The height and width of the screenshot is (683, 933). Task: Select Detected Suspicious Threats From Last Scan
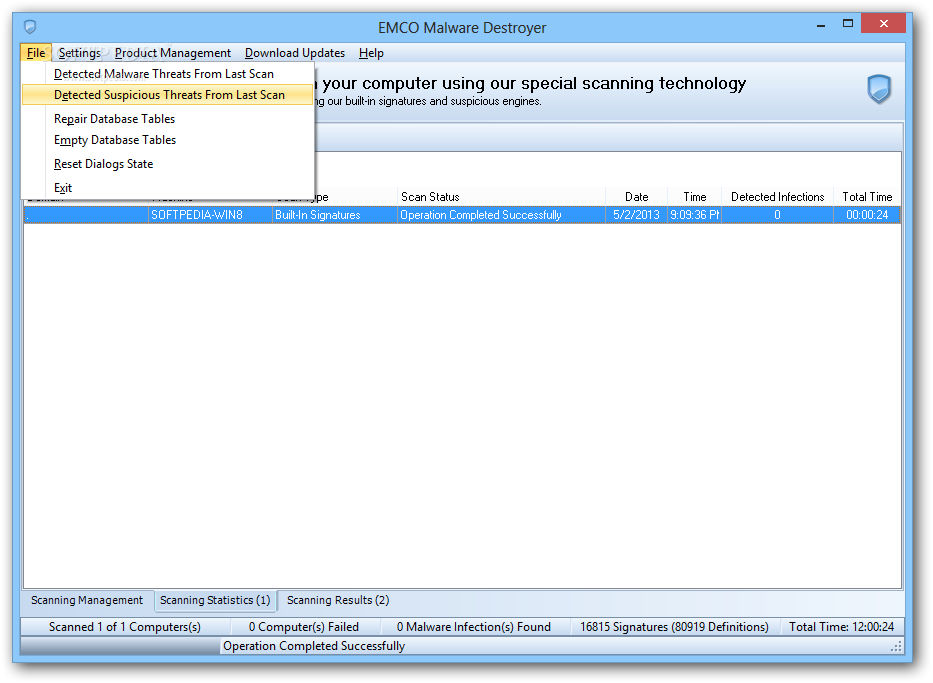point(168,95)
